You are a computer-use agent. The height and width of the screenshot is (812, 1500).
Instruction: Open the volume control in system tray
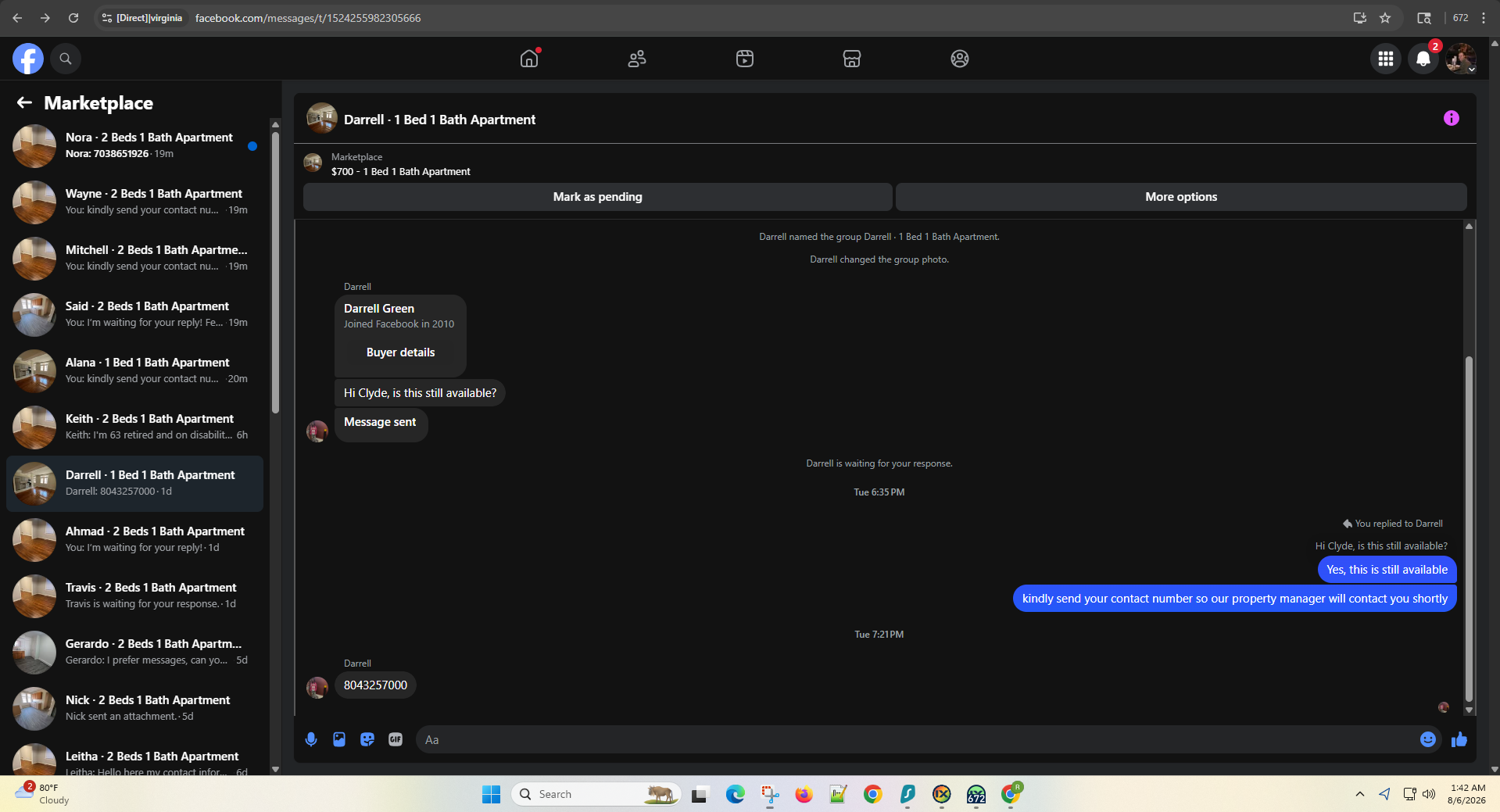pos(1429,794)
